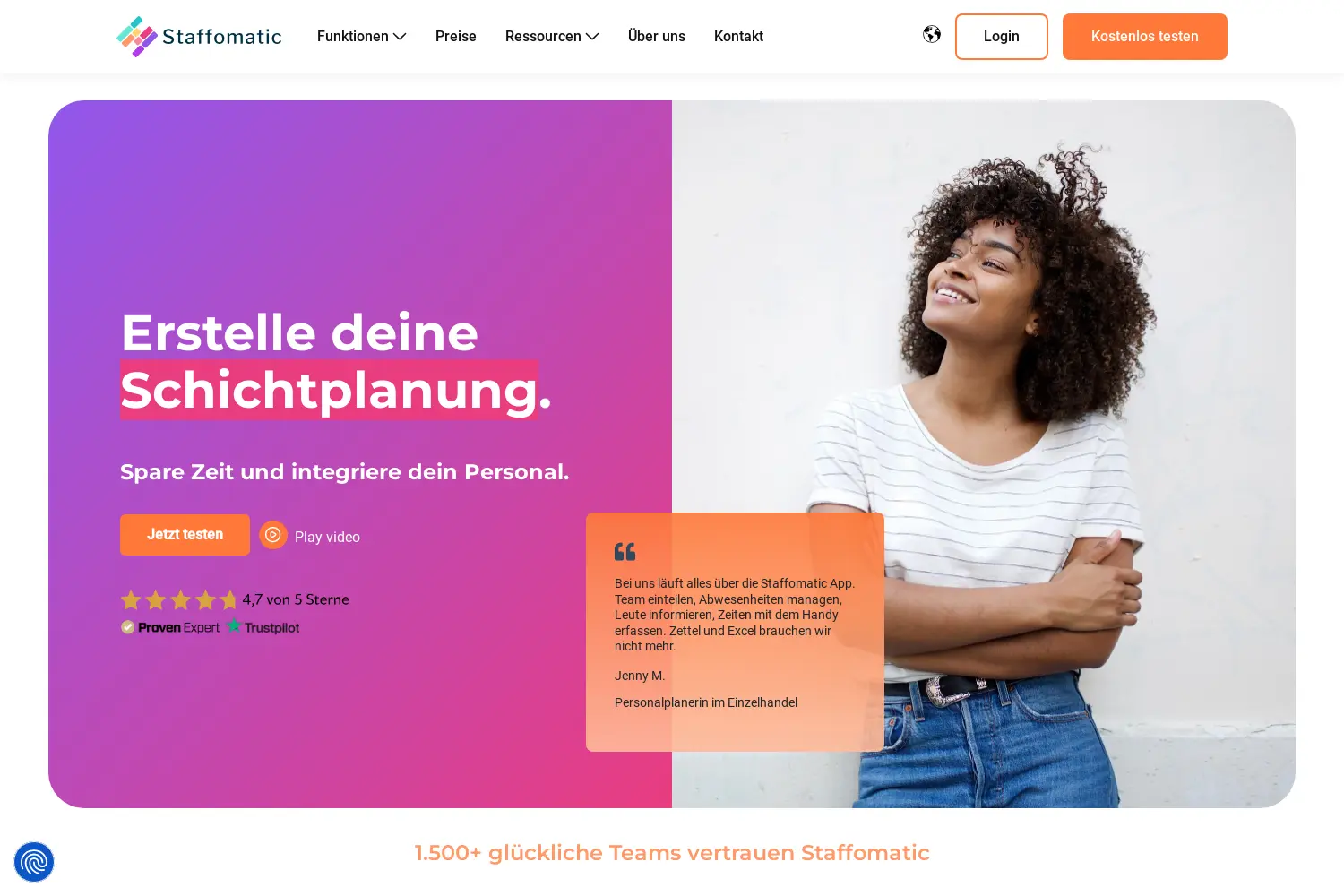Click the Login button
The width and height of the screenshot is (1344, 896).
[x=1002, y=37]
